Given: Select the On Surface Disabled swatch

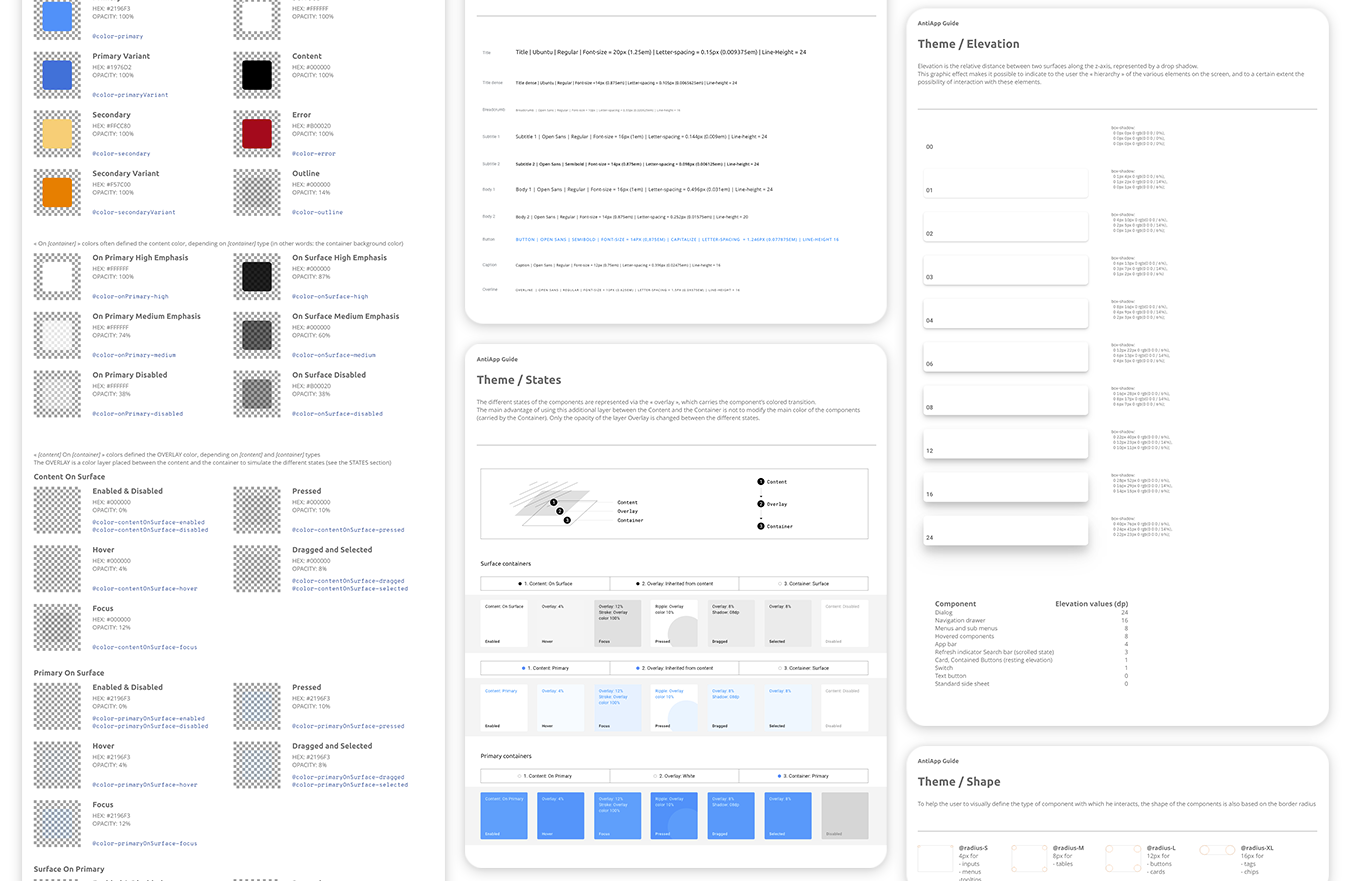Looking at the screenshot, I should click(x=257, y=393).
